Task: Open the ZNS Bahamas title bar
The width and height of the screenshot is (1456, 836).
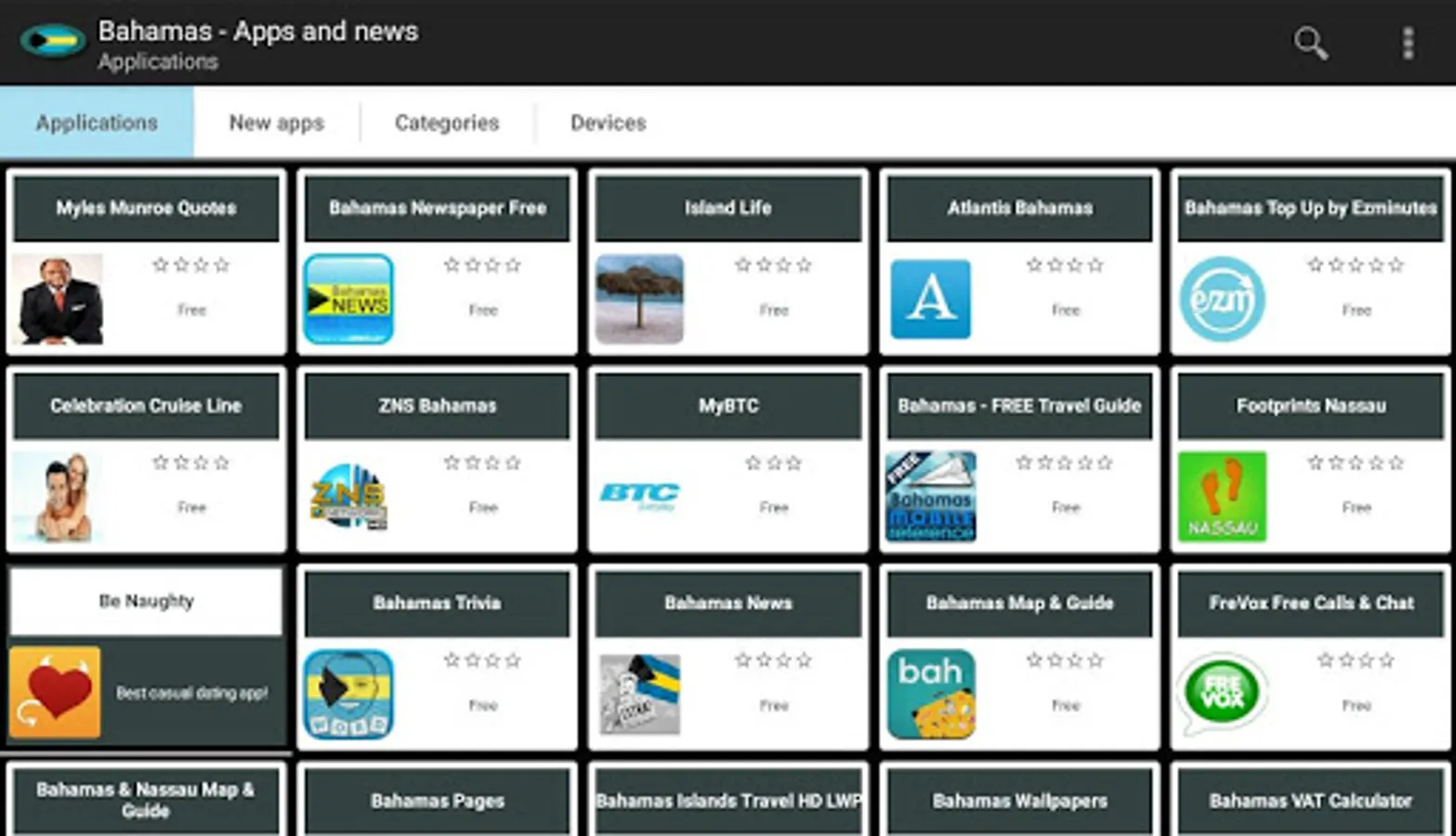Action: [437, 406]
